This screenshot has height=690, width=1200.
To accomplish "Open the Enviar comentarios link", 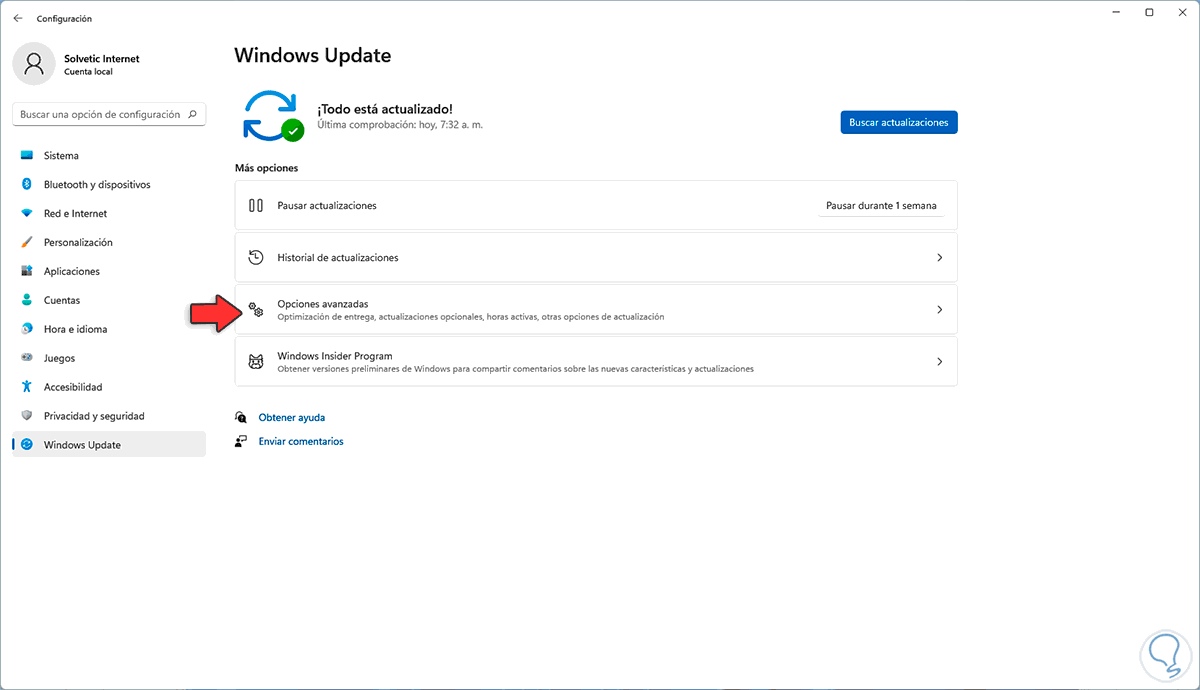I will click(x=301, y=442).
